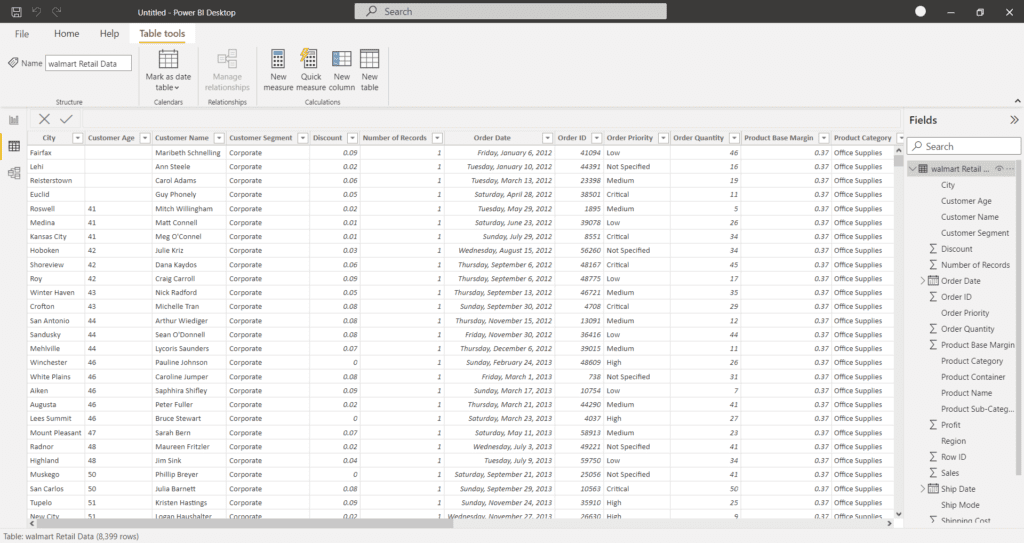Open Order Date column filter dropdown

click(x=547, y=138)
